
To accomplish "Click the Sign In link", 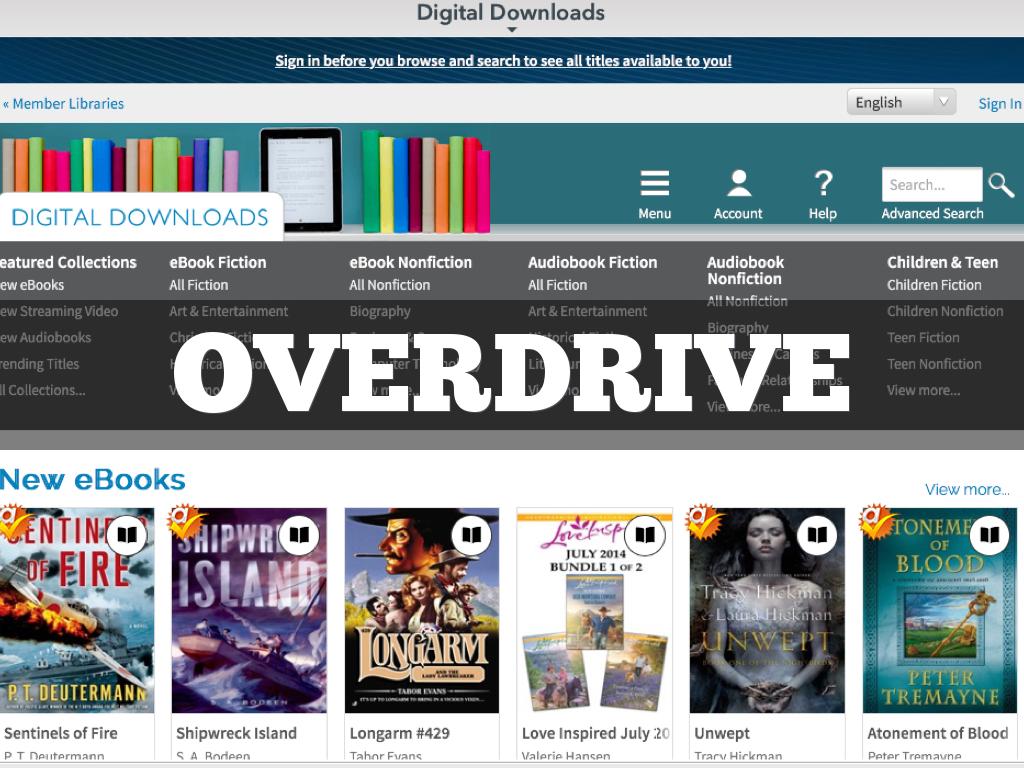I will click(x=999, y=104).
